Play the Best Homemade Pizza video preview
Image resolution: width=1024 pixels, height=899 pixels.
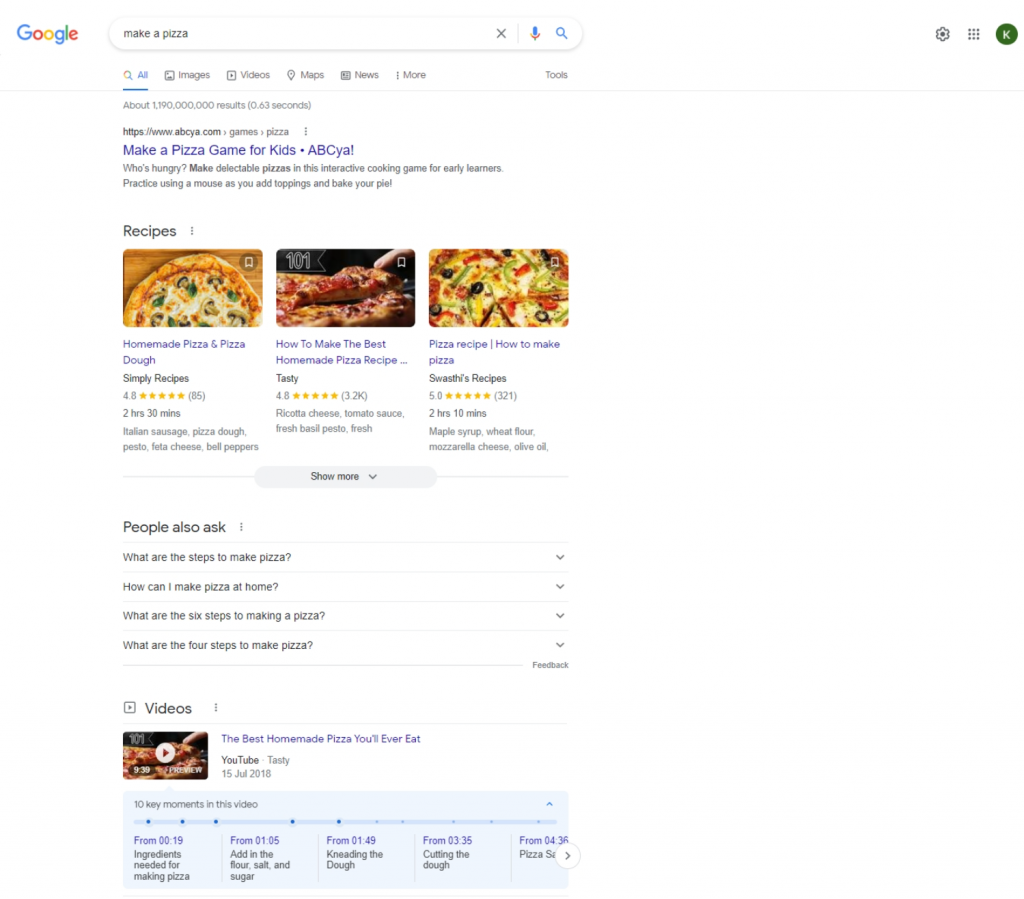coord(165,755)
